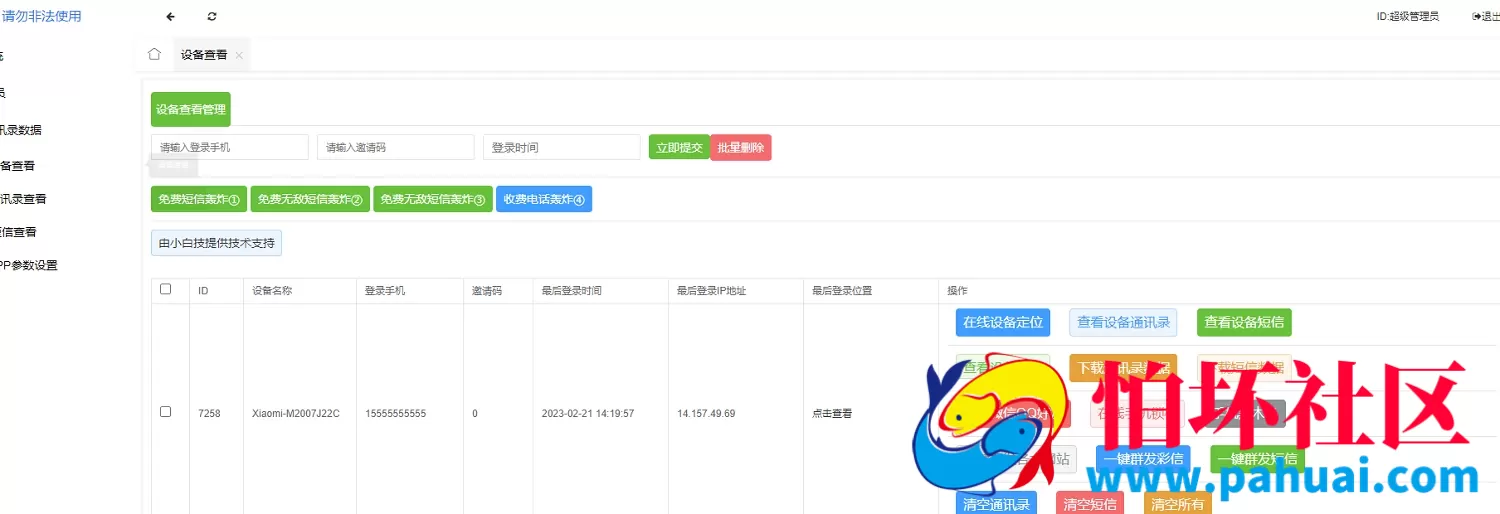Click the ID:超级管理员 label
The width and height of the screenshot is (1500, 514).
pyautogui.click(x=1407, y=17)
